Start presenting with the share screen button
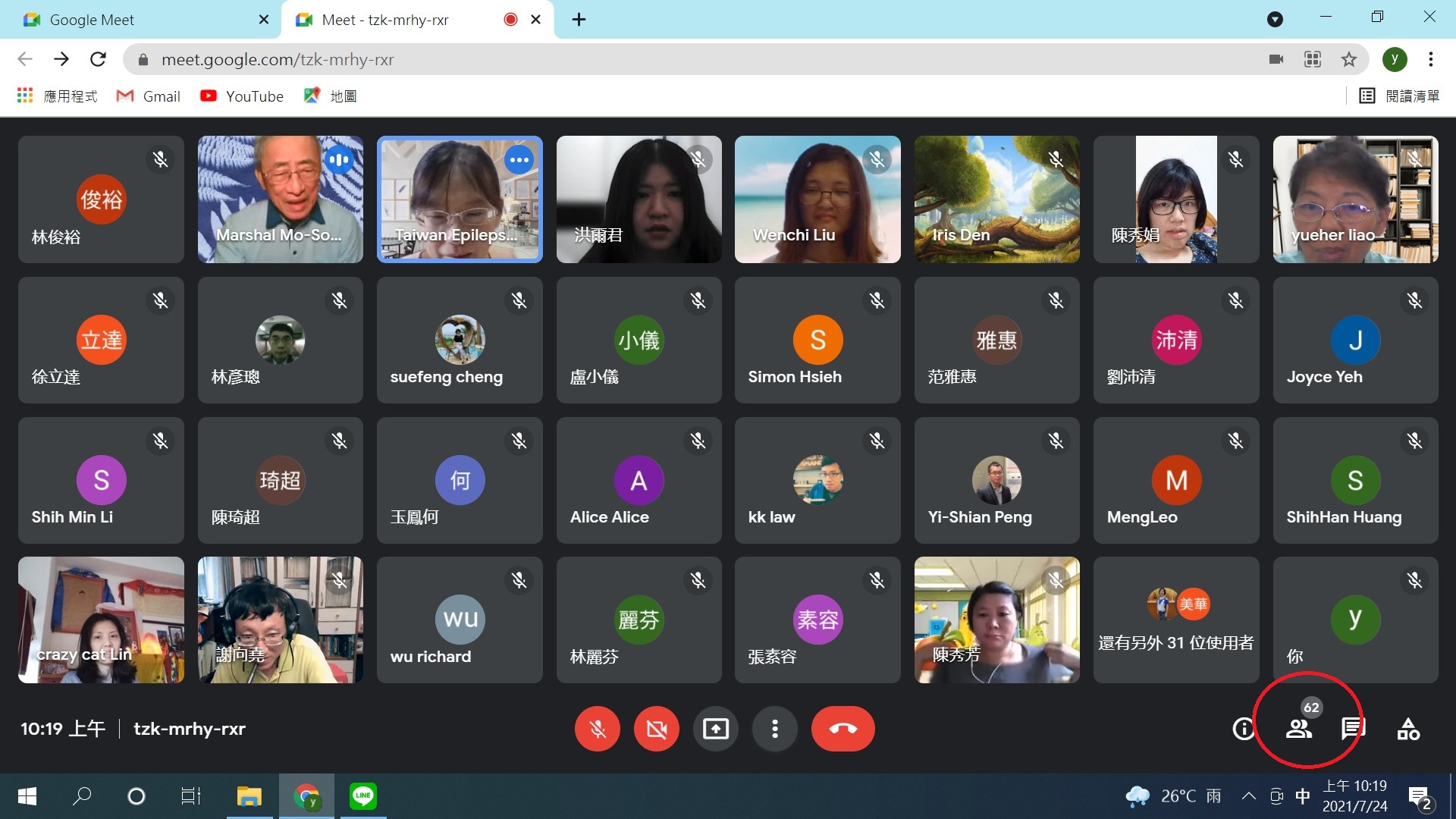This screenshot has width=1456, height=819. click(716, 729)
